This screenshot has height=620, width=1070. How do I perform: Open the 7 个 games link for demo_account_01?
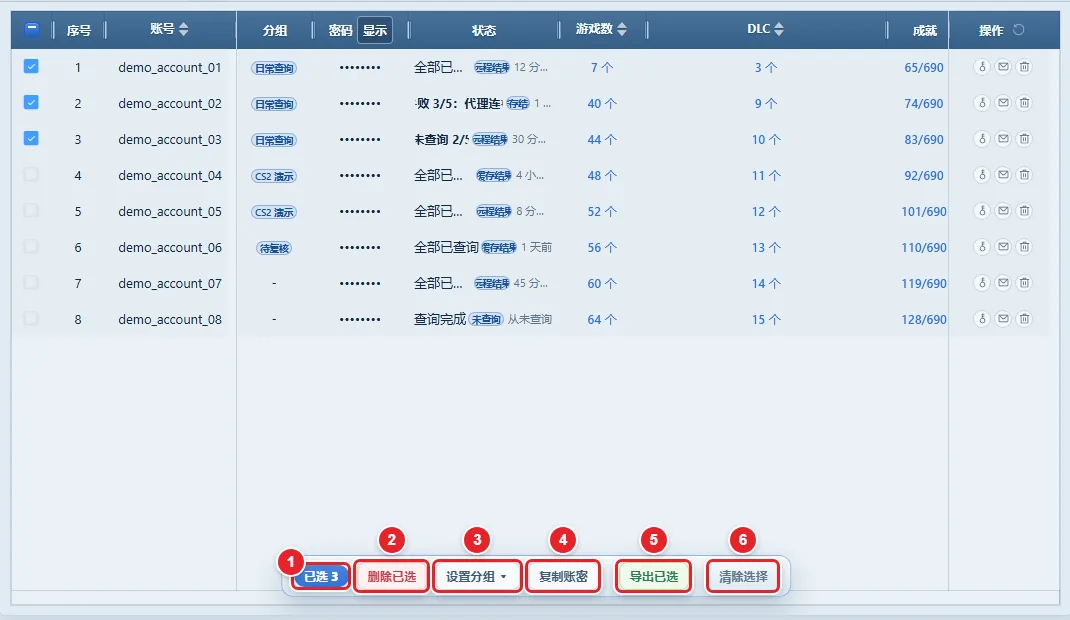(x=602, y=68)
